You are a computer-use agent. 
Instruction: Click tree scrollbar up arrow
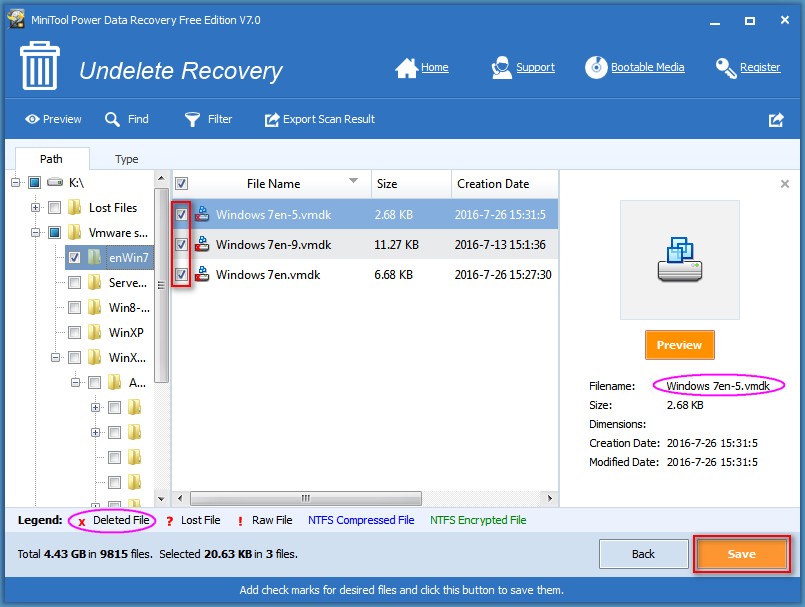pyautogui.click(x=161, y=179)
